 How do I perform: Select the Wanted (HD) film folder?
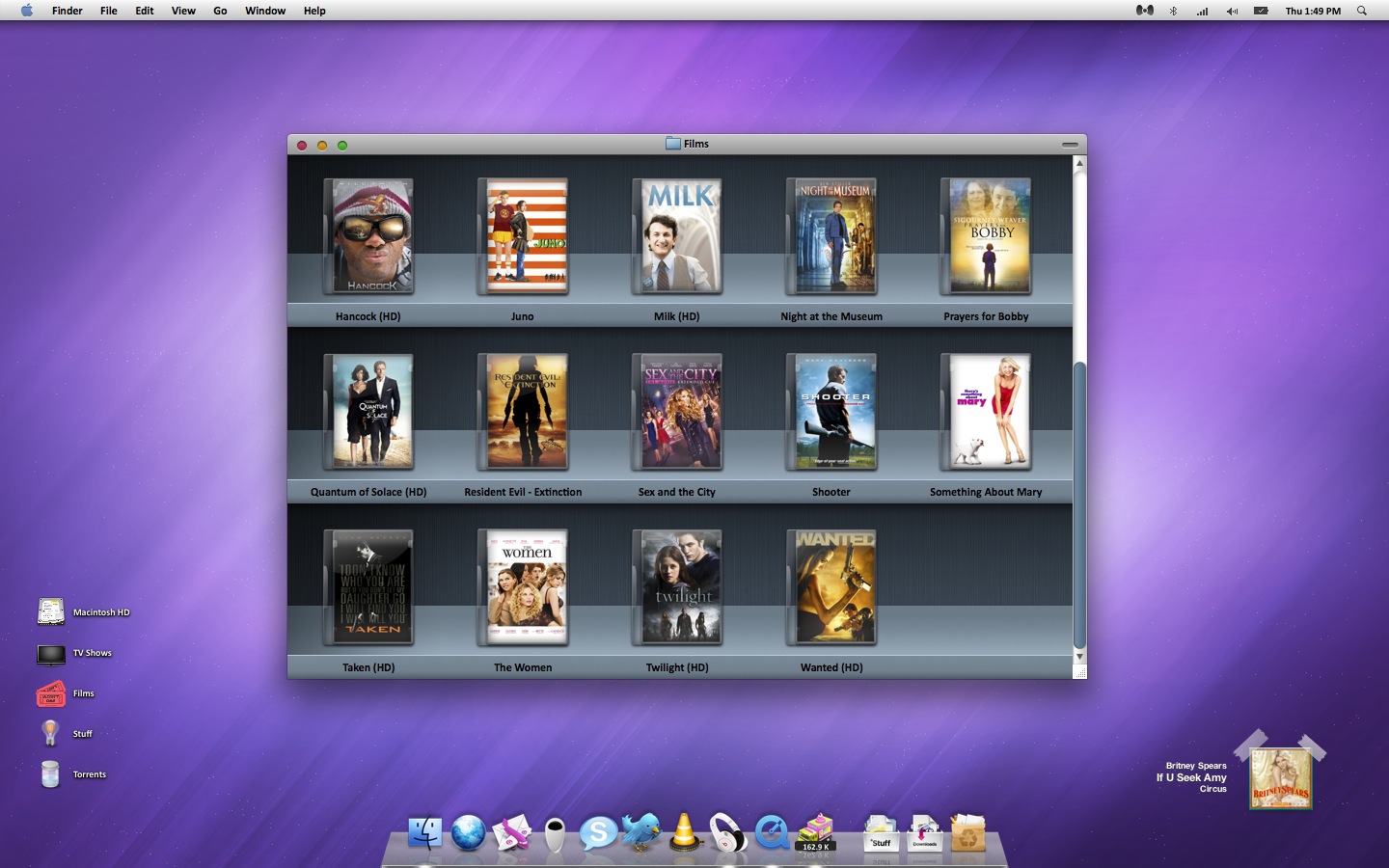831,588
